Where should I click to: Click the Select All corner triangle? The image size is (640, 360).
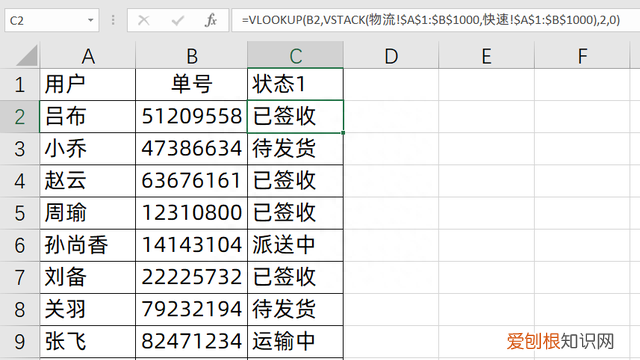click(27, 56)
